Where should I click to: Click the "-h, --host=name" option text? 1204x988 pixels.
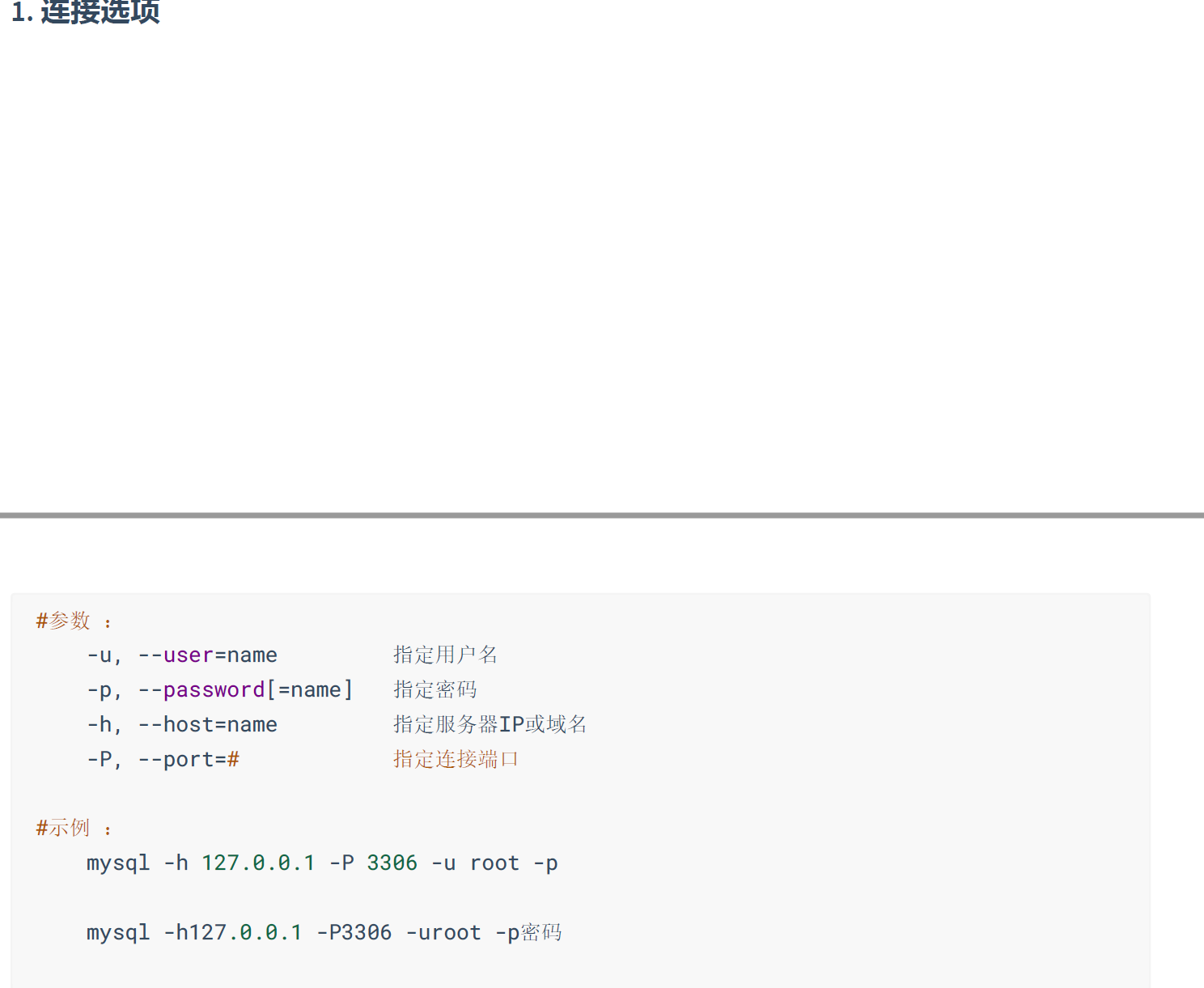click(x=182, y=725)
